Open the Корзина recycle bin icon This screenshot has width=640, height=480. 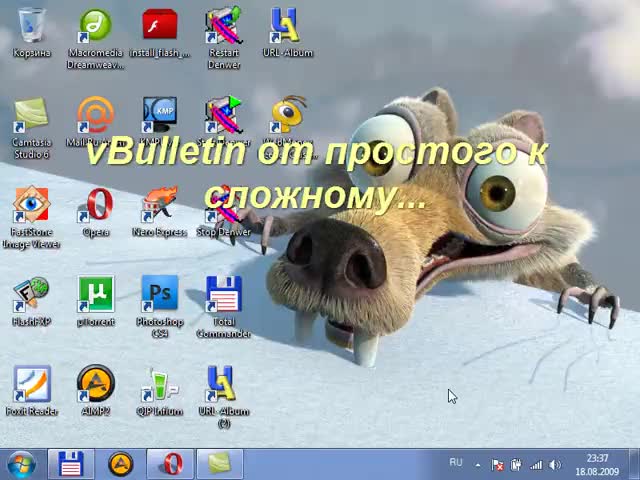(x=32, y=26)
